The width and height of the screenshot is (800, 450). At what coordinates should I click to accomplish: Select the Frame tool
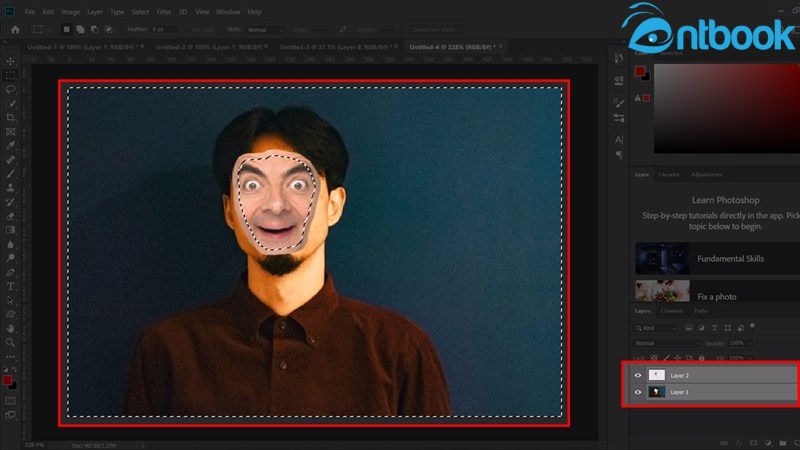[x=10, y=132]
